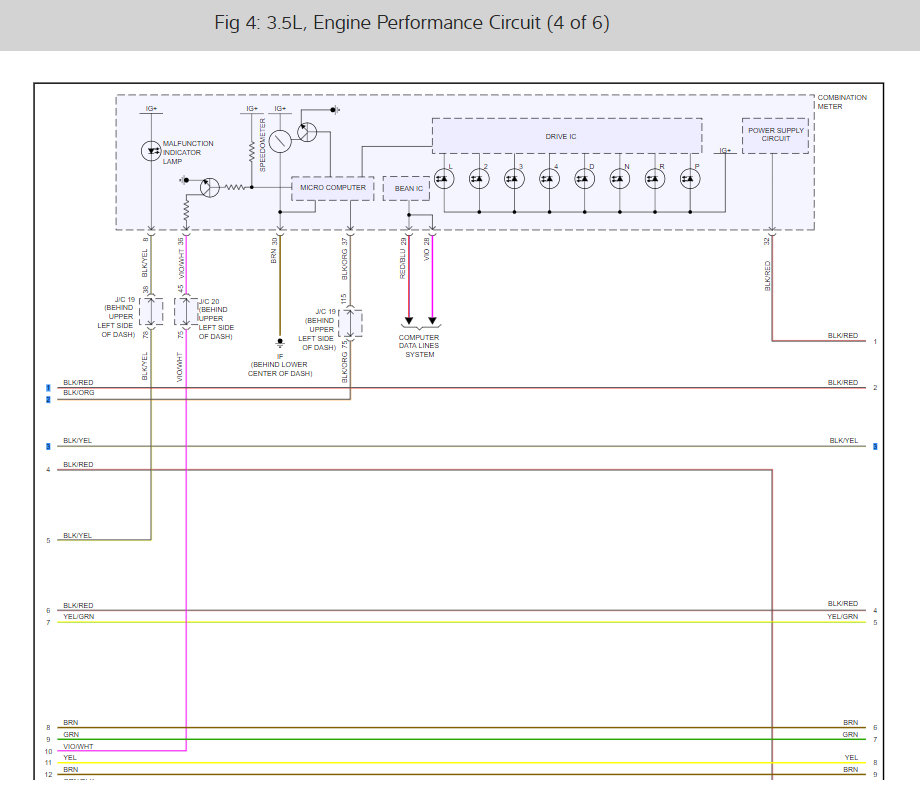Click the IG+ label above the malfunction lamp

[151, 109]
